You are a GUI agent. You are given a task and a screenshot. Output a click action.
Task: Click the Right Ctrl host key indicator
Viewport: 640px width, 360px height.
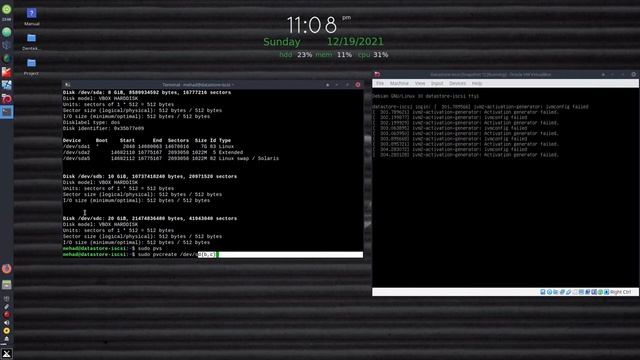pyautogui.click(x=620, y=292)
